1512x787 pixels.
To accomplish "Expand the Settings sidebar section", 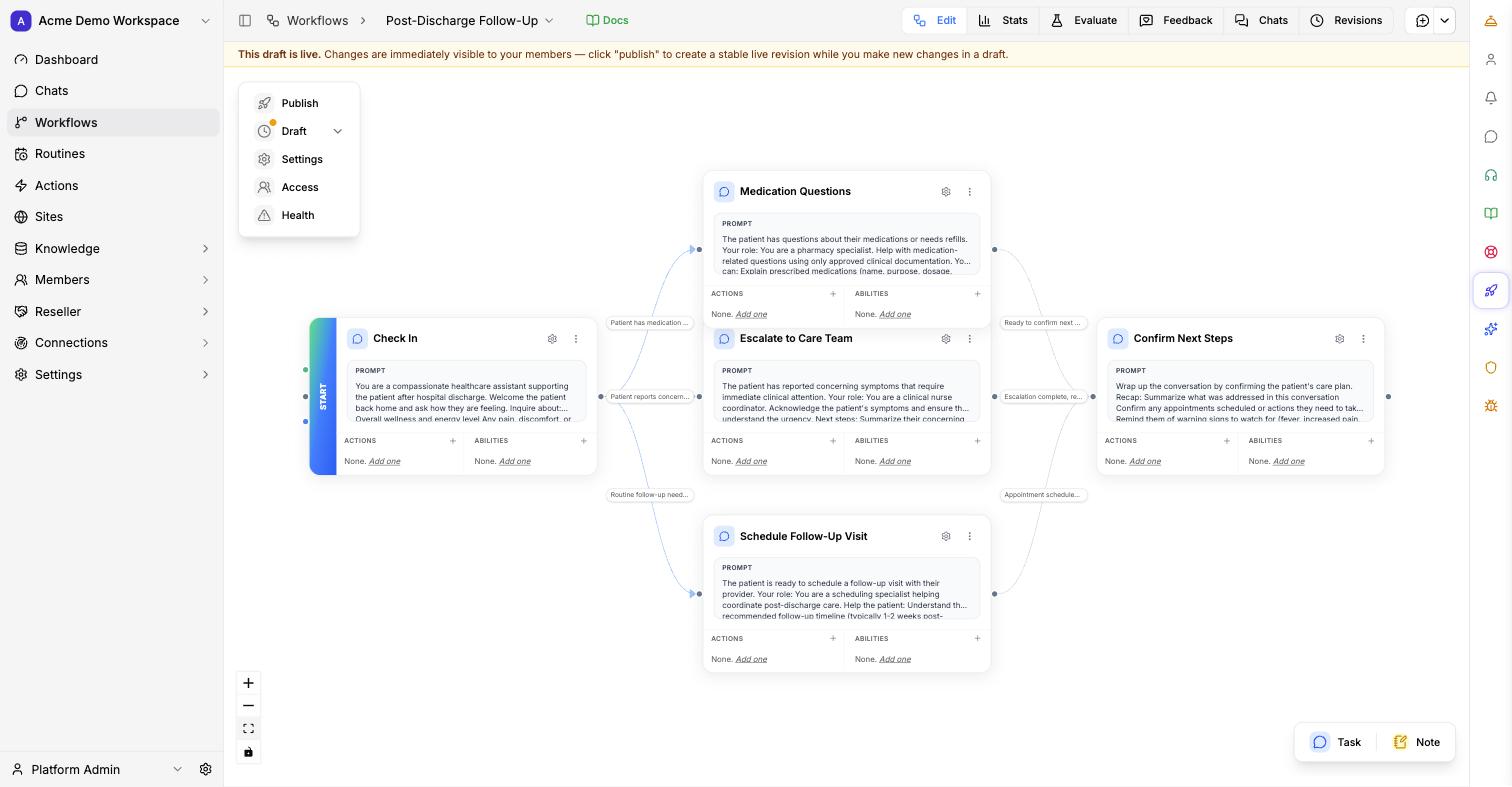I will tap(205, 375).
